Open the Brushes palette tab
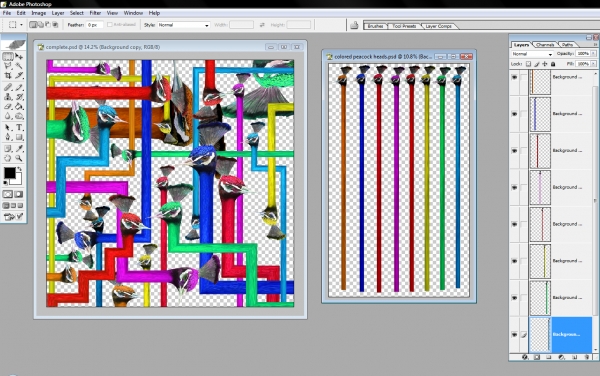Image resolution: width=600 pixels, height=376 pixels. tap(375, 26)
